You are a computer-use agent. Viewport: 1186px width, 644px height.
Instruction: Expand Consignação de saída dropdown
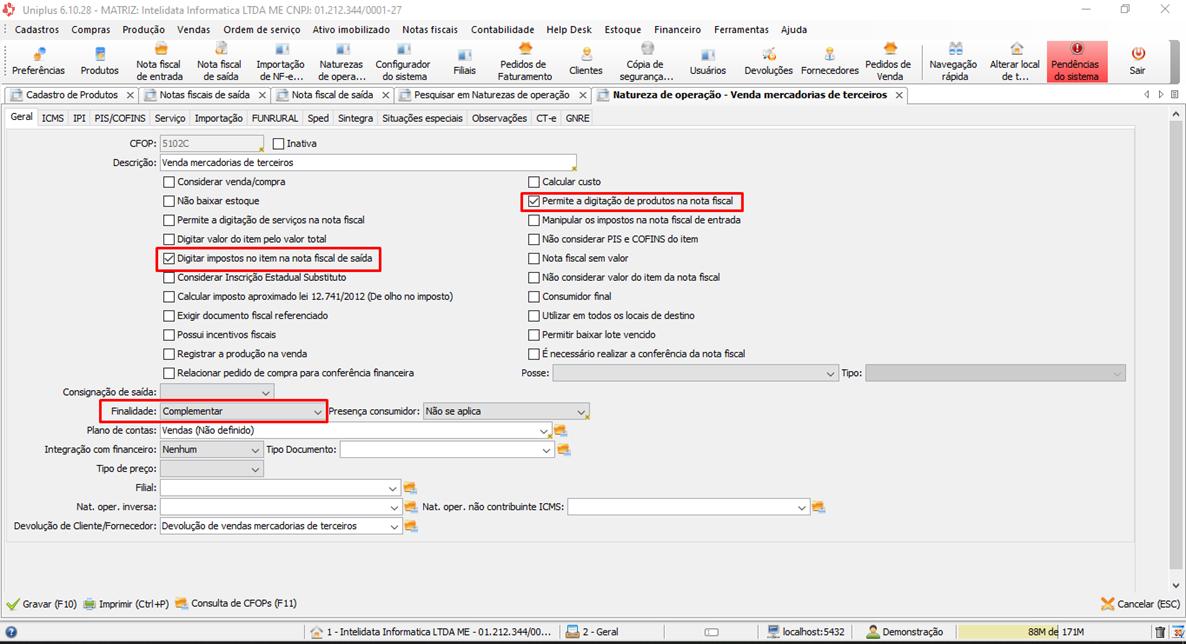click(x=265, y=393)
